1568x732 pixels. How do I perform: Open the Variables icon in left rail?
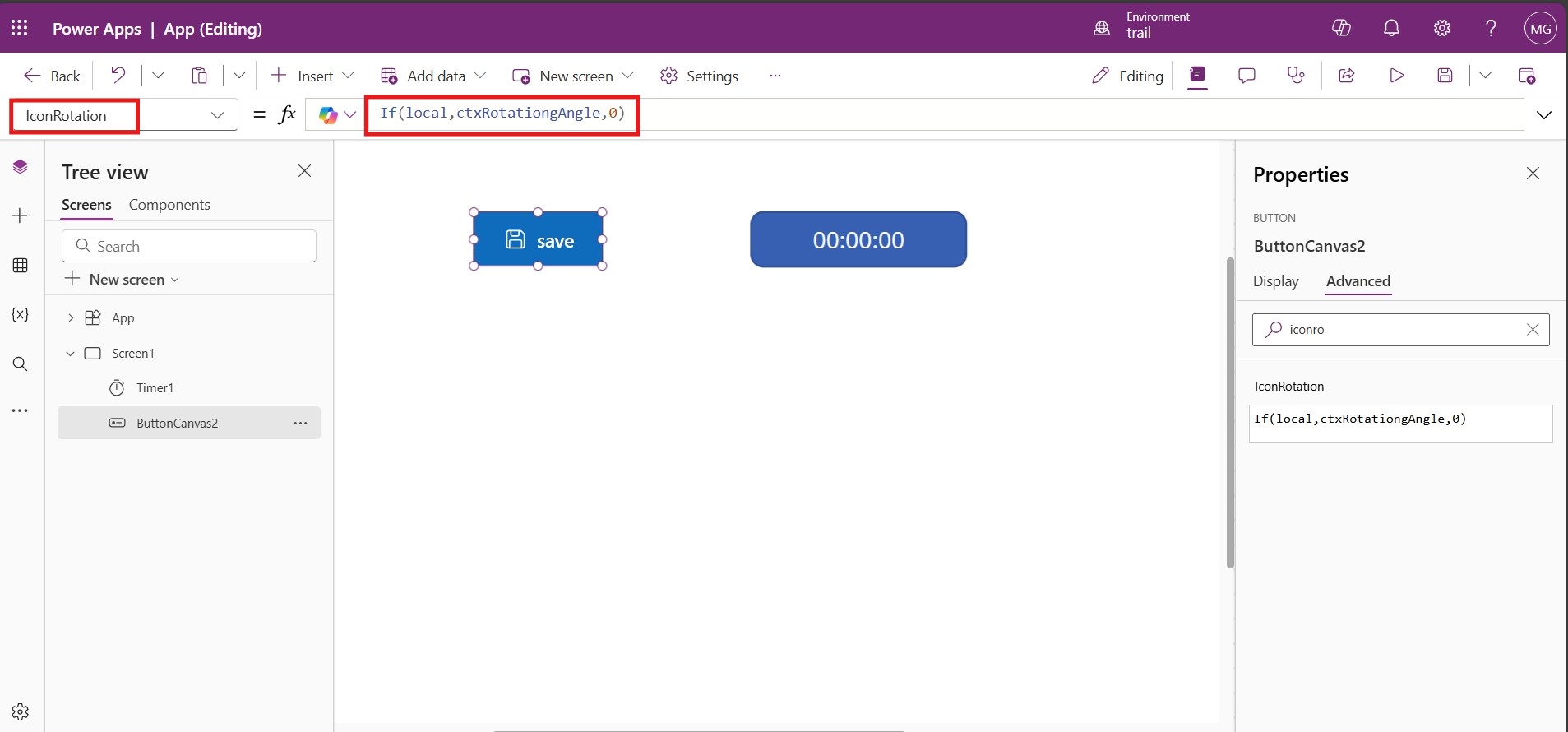[21, 315]
